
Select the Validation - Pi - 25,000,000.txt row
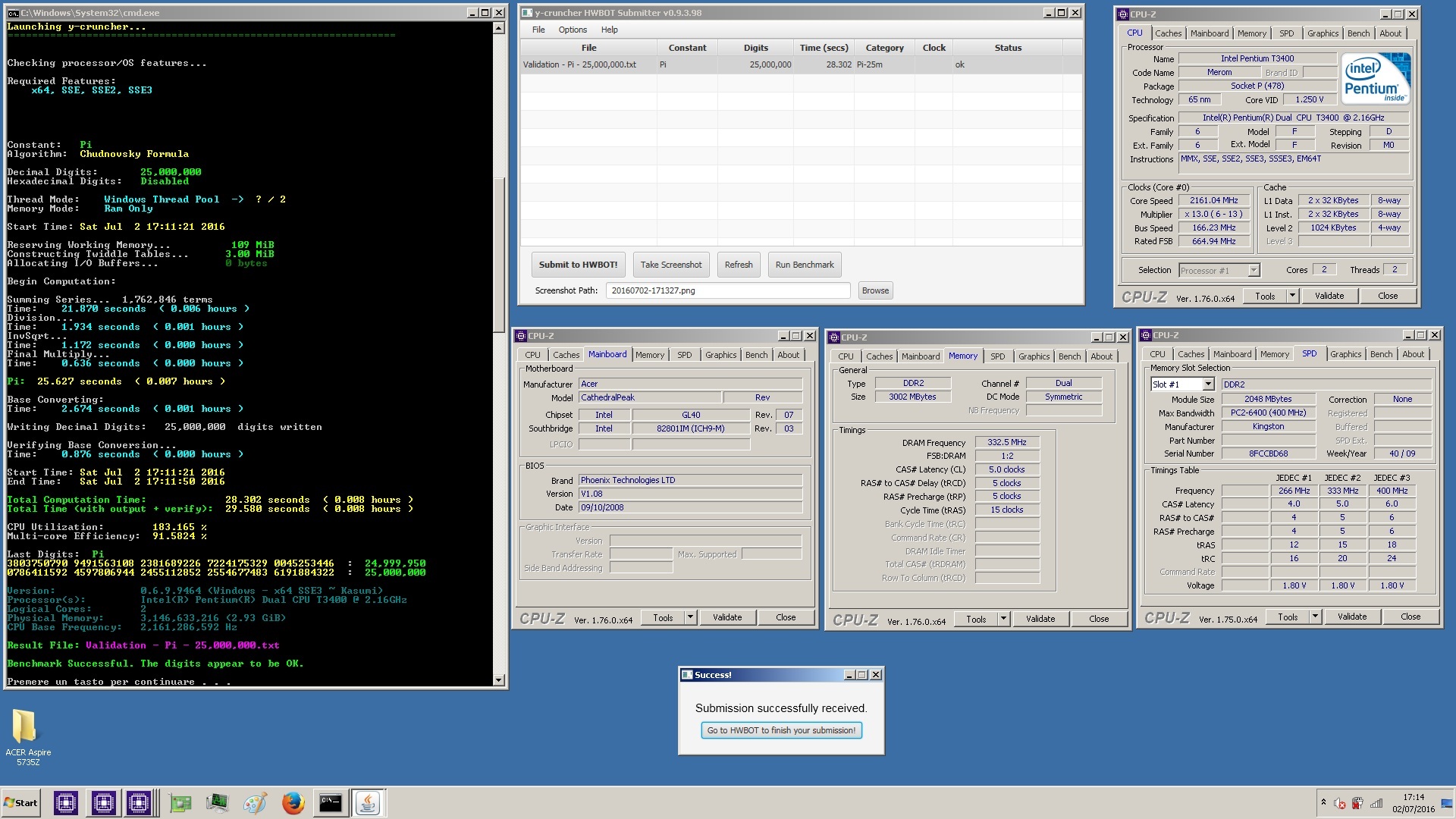click(x=801, y=65)
